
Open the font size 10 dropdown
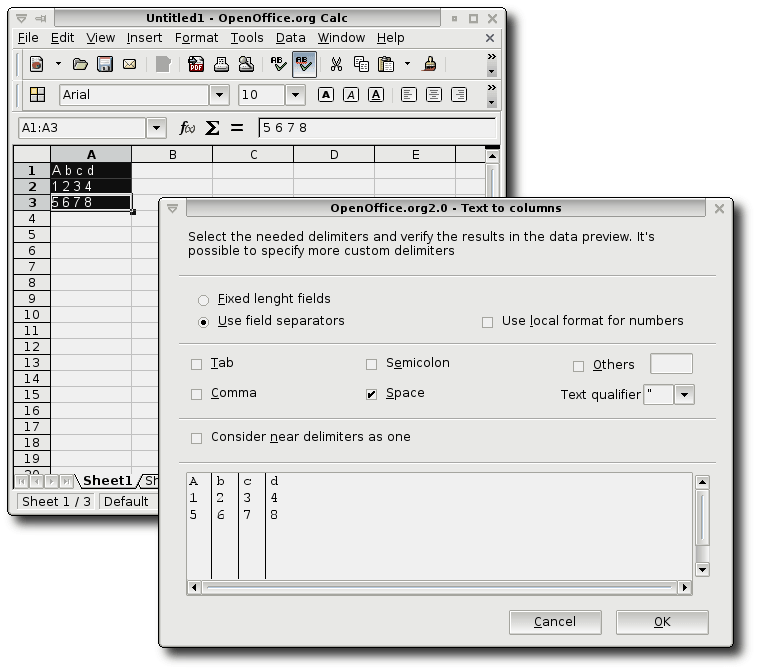click(295, 95)
